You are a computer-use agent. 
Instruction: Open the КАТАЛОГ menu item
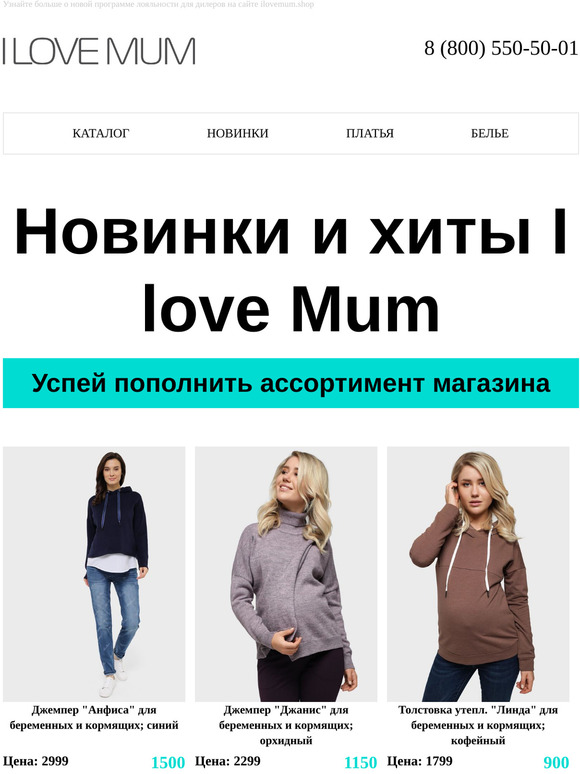101,133
